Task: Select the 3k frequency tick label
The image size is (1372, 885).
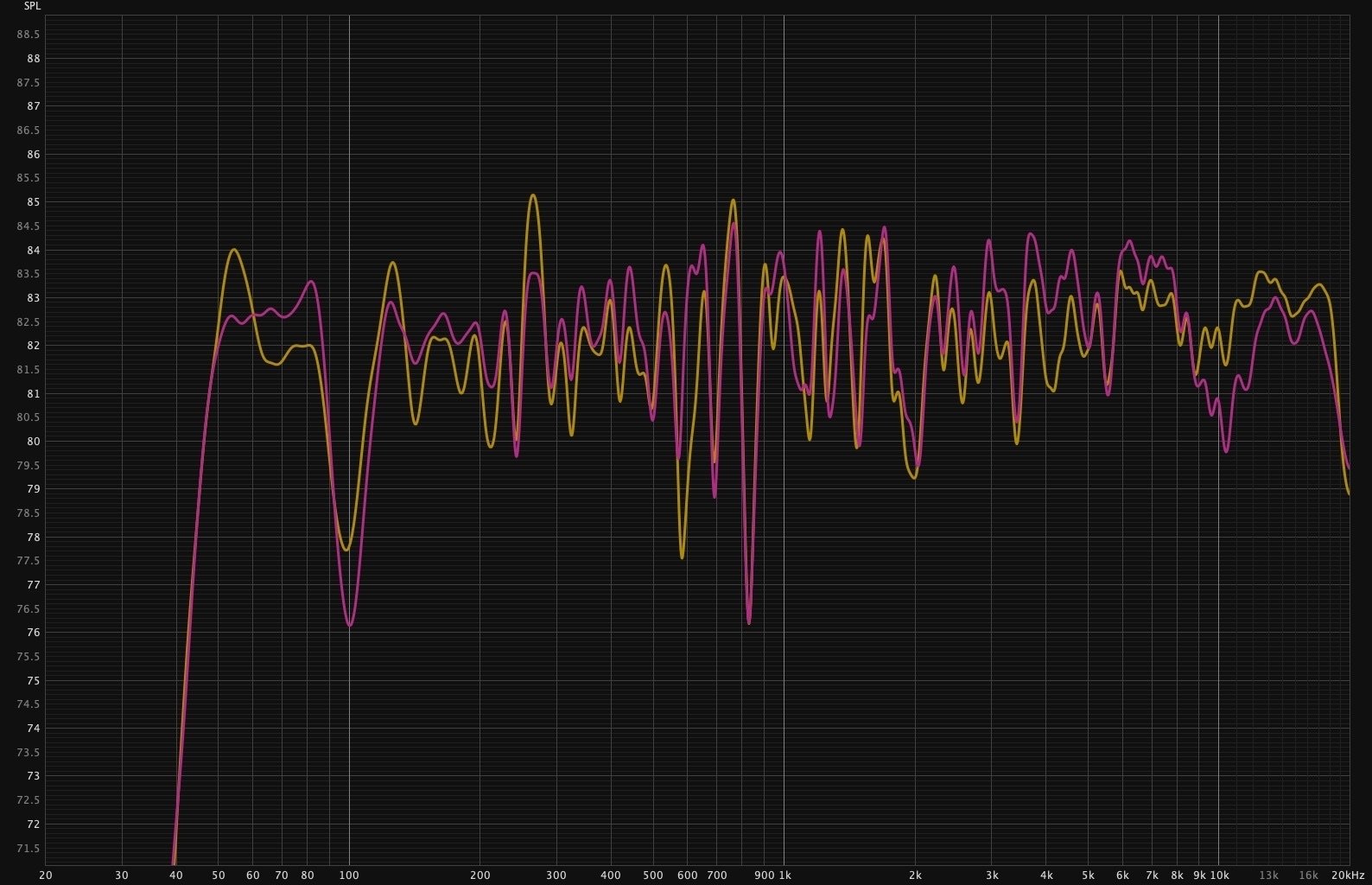Action: pyautogui.click(x=992, y=875)
